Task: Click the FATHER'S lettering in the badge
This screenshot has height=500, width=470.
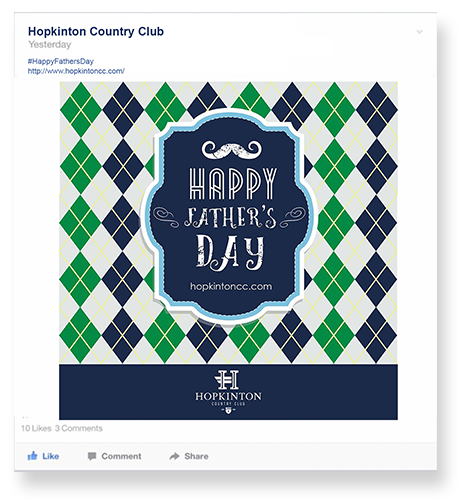Action: click(231, 218)
